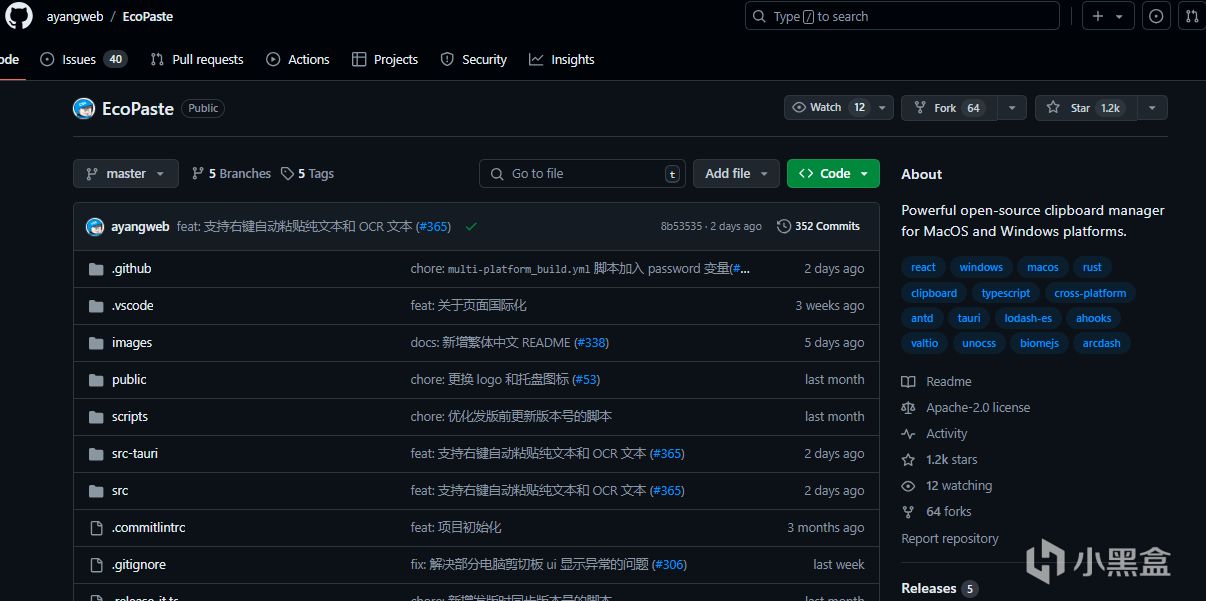
Task: Select the valtio topic tag
Action: point(925,343)
